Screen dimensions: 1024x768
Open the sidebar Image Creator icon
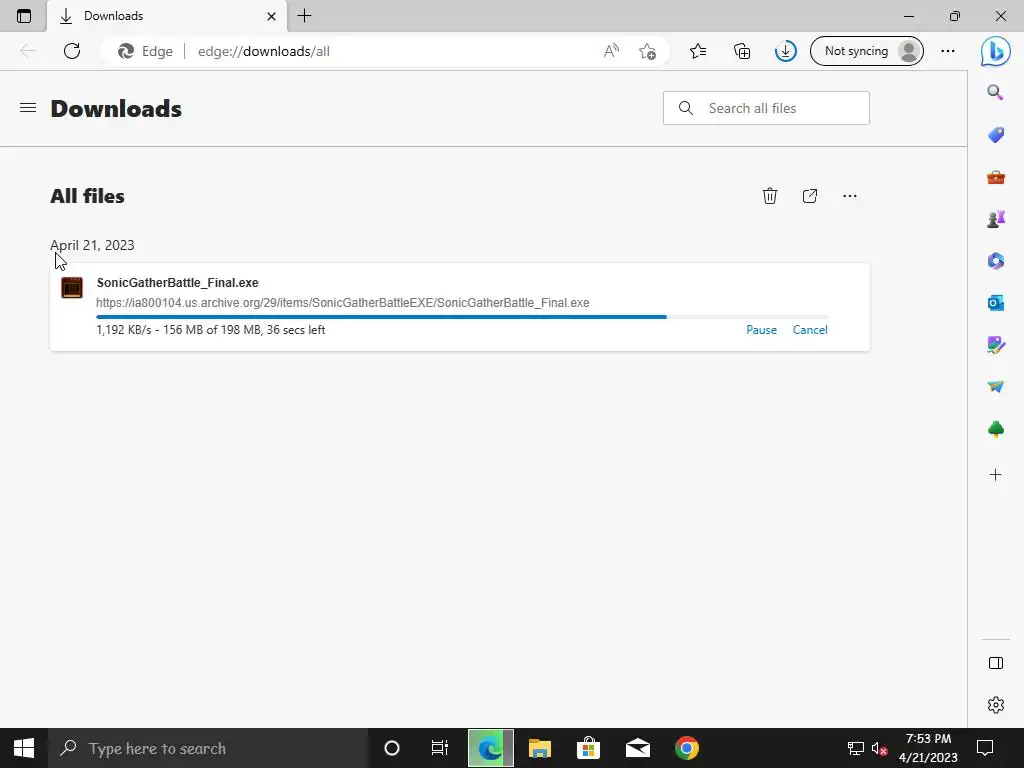[995, 345]
